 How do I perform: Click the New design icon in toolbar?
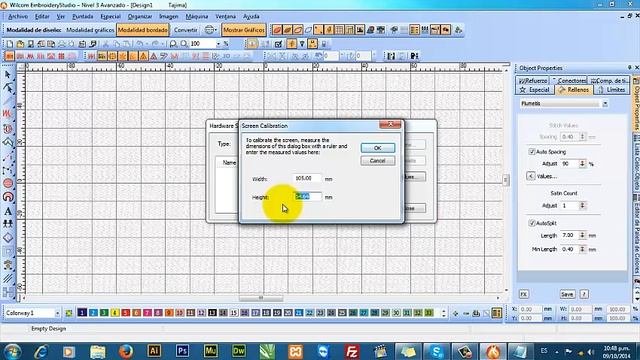(10, 44)
